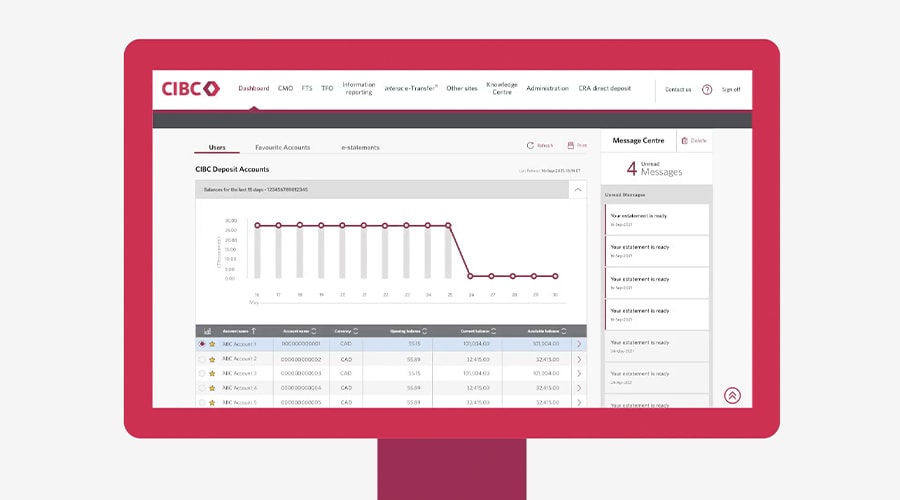Sort by Account name using the up arrow
900x500 pixels.
click(x=254, y=331)
